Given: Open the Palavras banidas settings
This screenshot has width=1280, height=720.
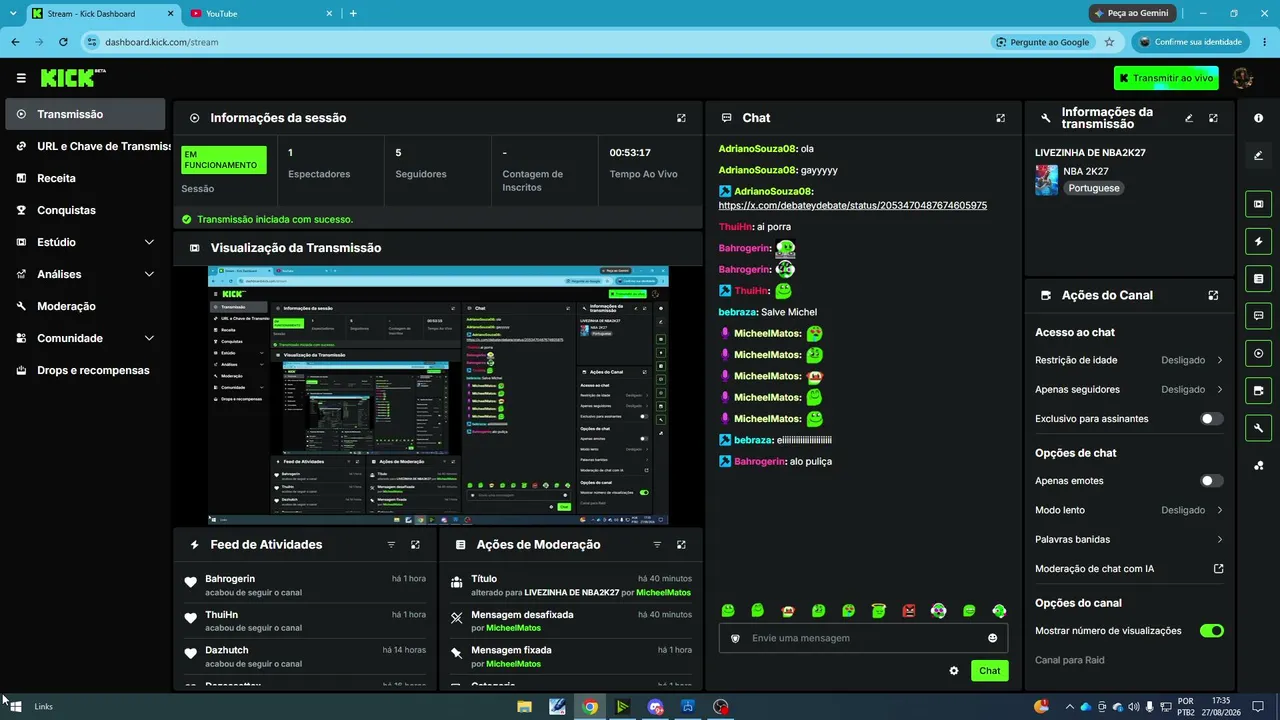Looking at the screenshot, I should click(1129, 540).
